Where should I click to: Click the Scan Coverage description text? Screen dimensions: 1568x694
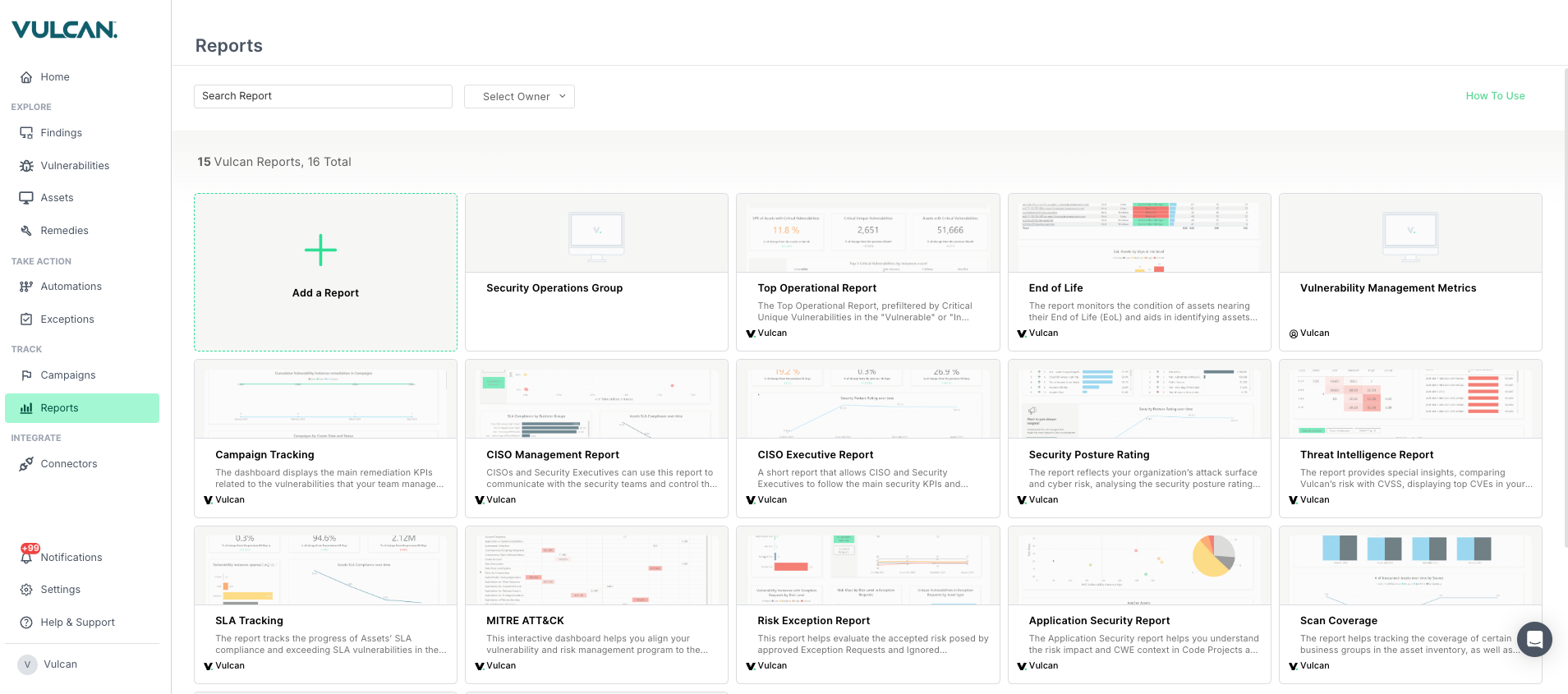tap(1409, 645)
